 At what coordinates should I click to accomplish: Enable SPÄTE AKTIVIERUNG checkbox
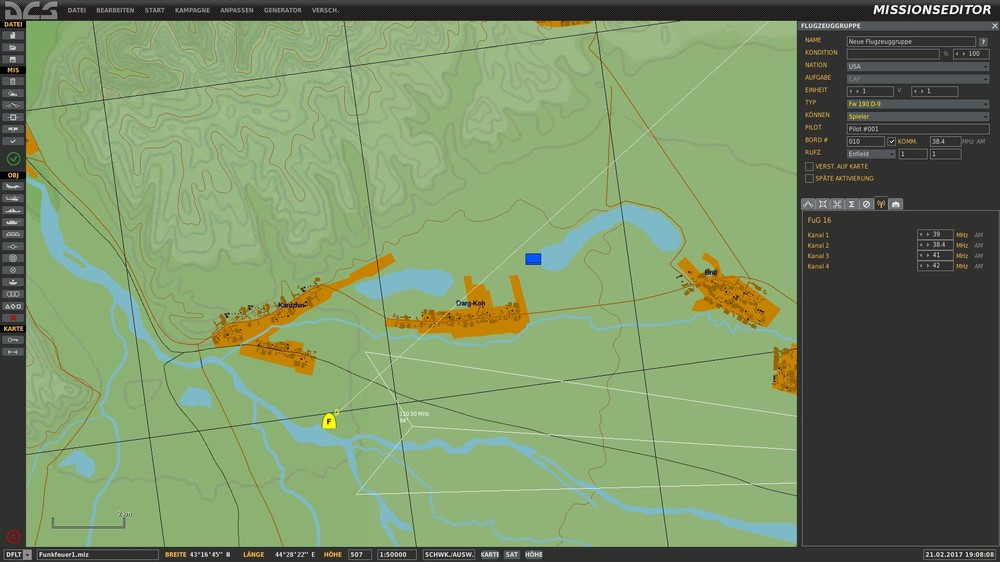[x=809, y=179]
